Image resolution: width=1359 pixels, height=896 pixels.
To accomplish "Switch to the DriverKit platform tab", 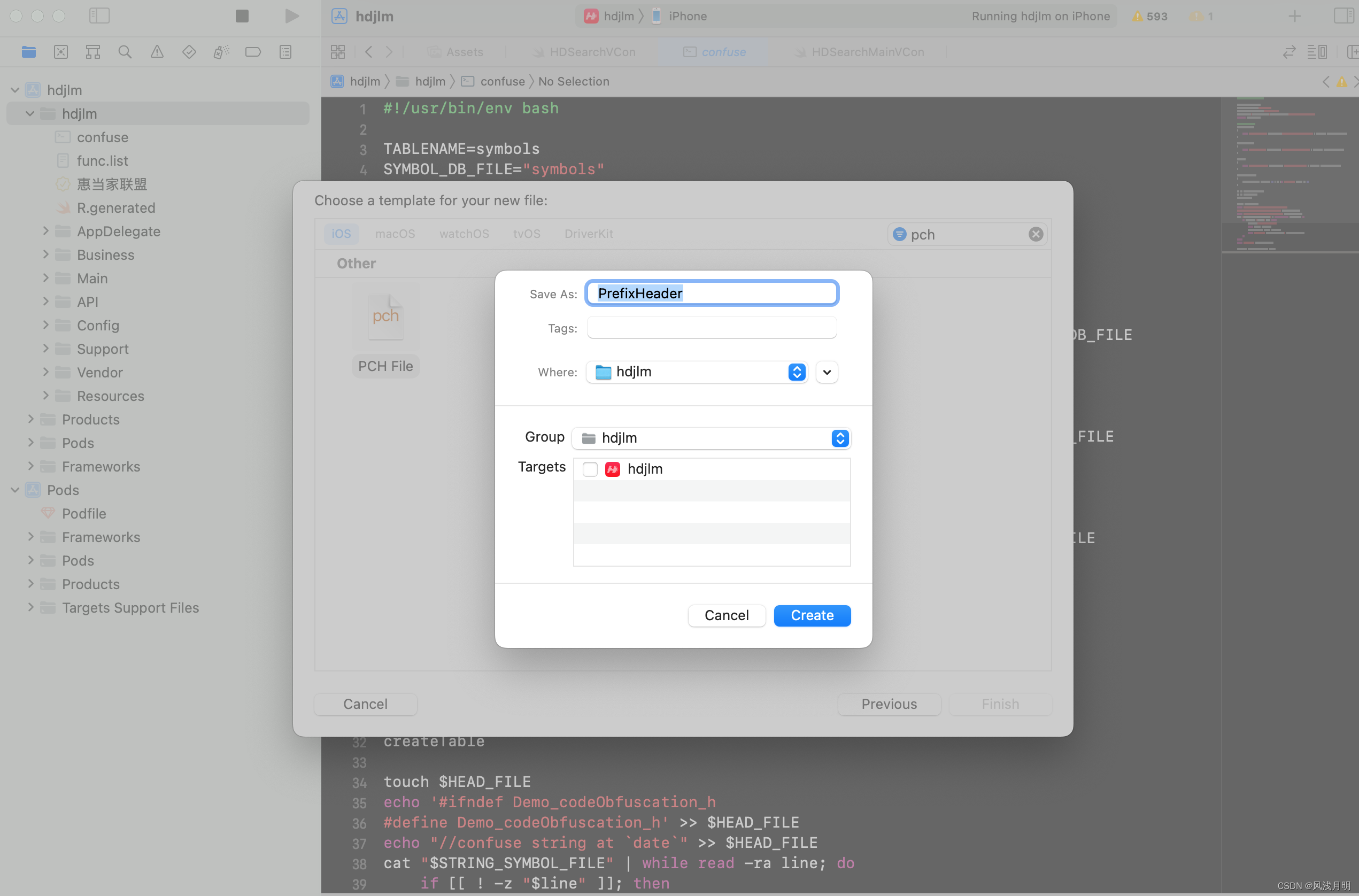I will pos(589,234).
